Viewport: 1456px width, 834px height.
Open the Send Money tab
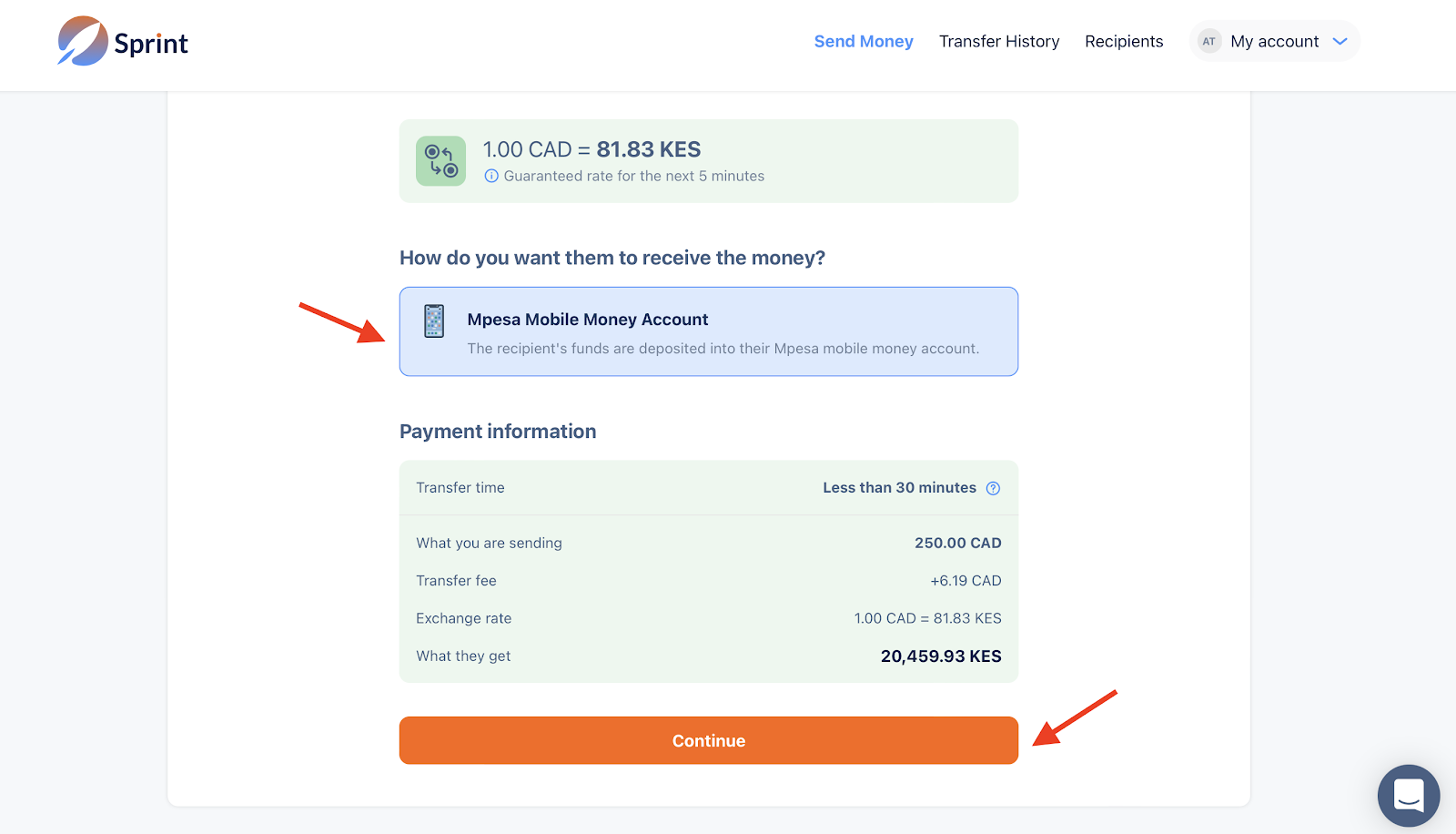point(863,41)
